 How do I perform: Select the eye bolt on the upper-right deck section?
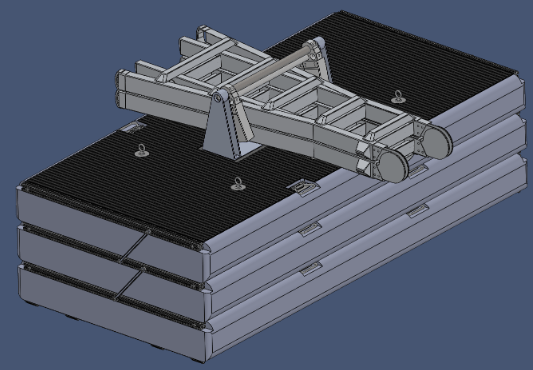(x=397, y=96)
